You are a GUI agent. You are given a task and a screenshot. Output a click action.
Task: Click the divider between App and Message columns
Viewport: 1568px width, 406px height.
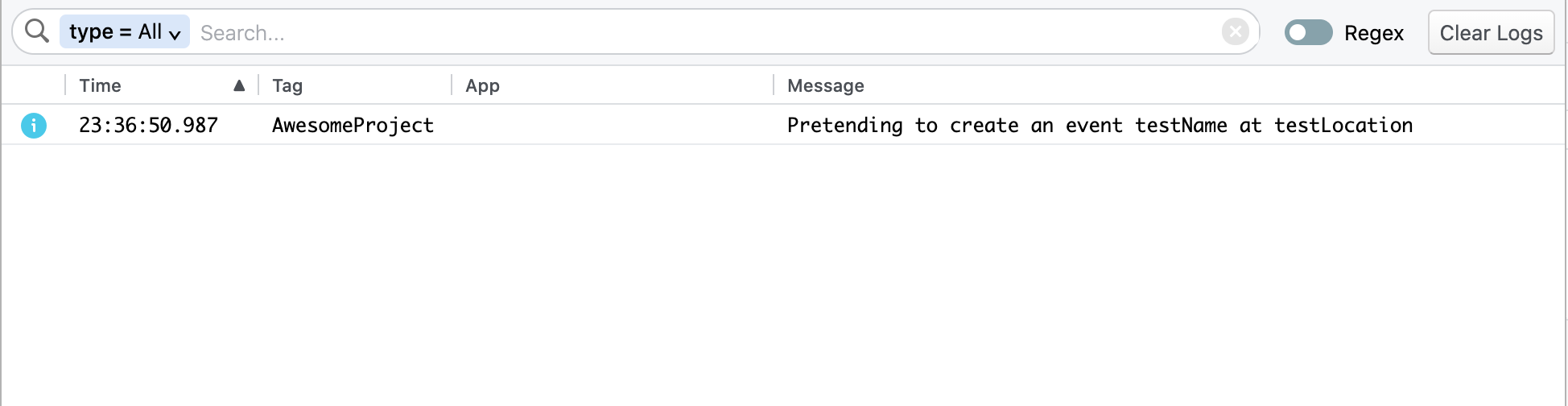[774, 85]
